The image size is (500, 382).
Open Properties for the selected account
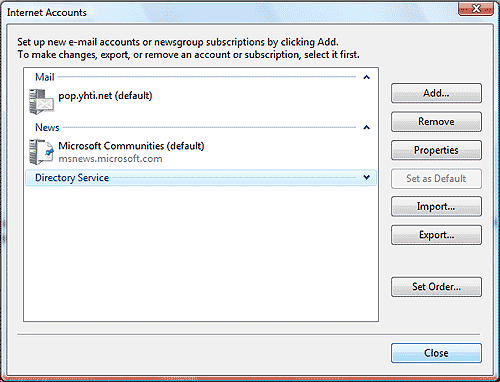pos(436,150)
